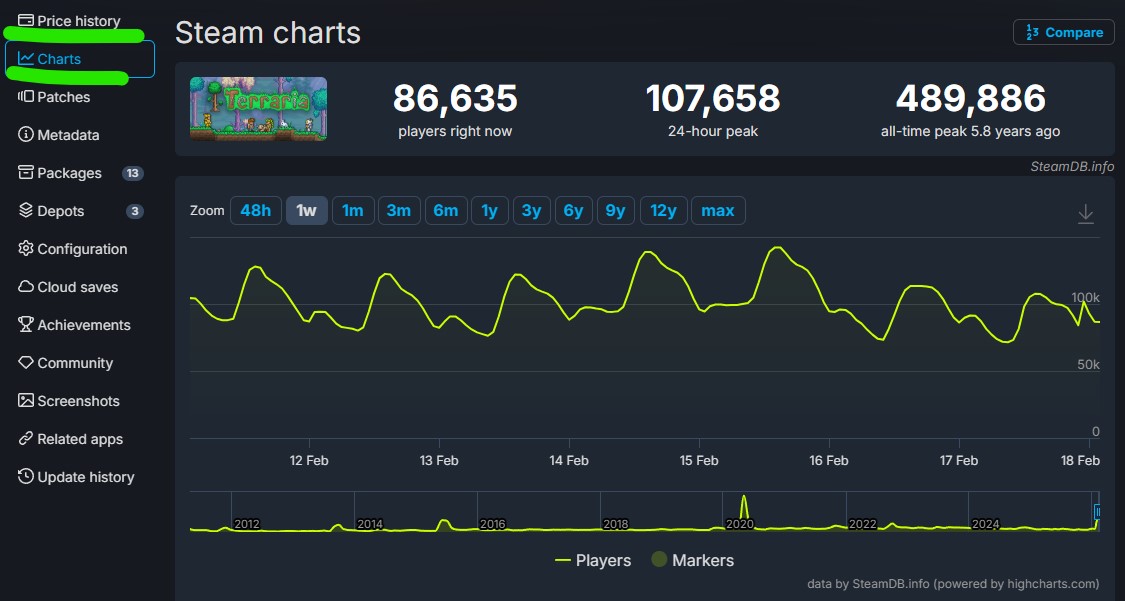
Task: Click the Achievements trophy icon
Action: coord(26,325)
